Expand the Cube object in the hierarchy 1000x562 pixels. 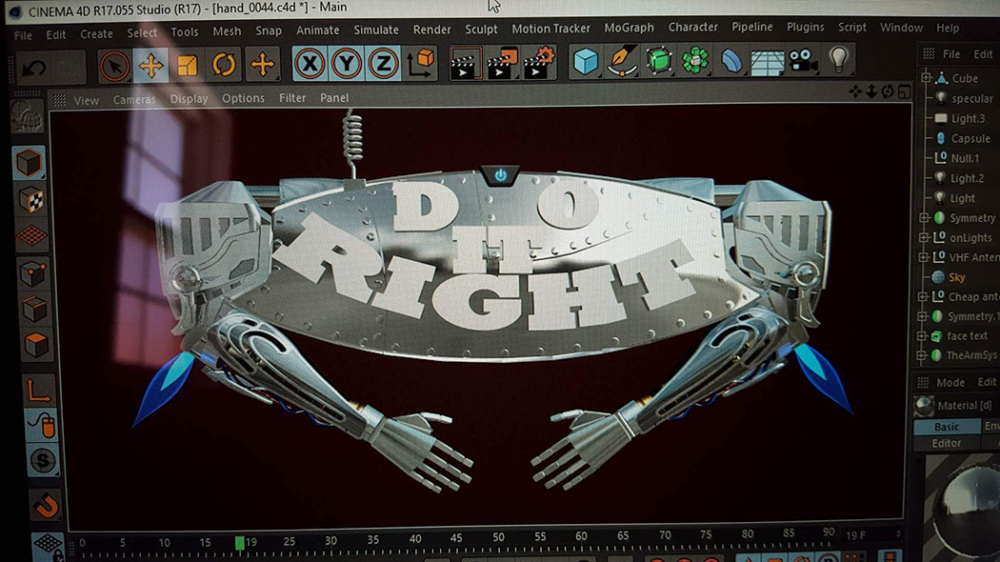pos(925,78)
